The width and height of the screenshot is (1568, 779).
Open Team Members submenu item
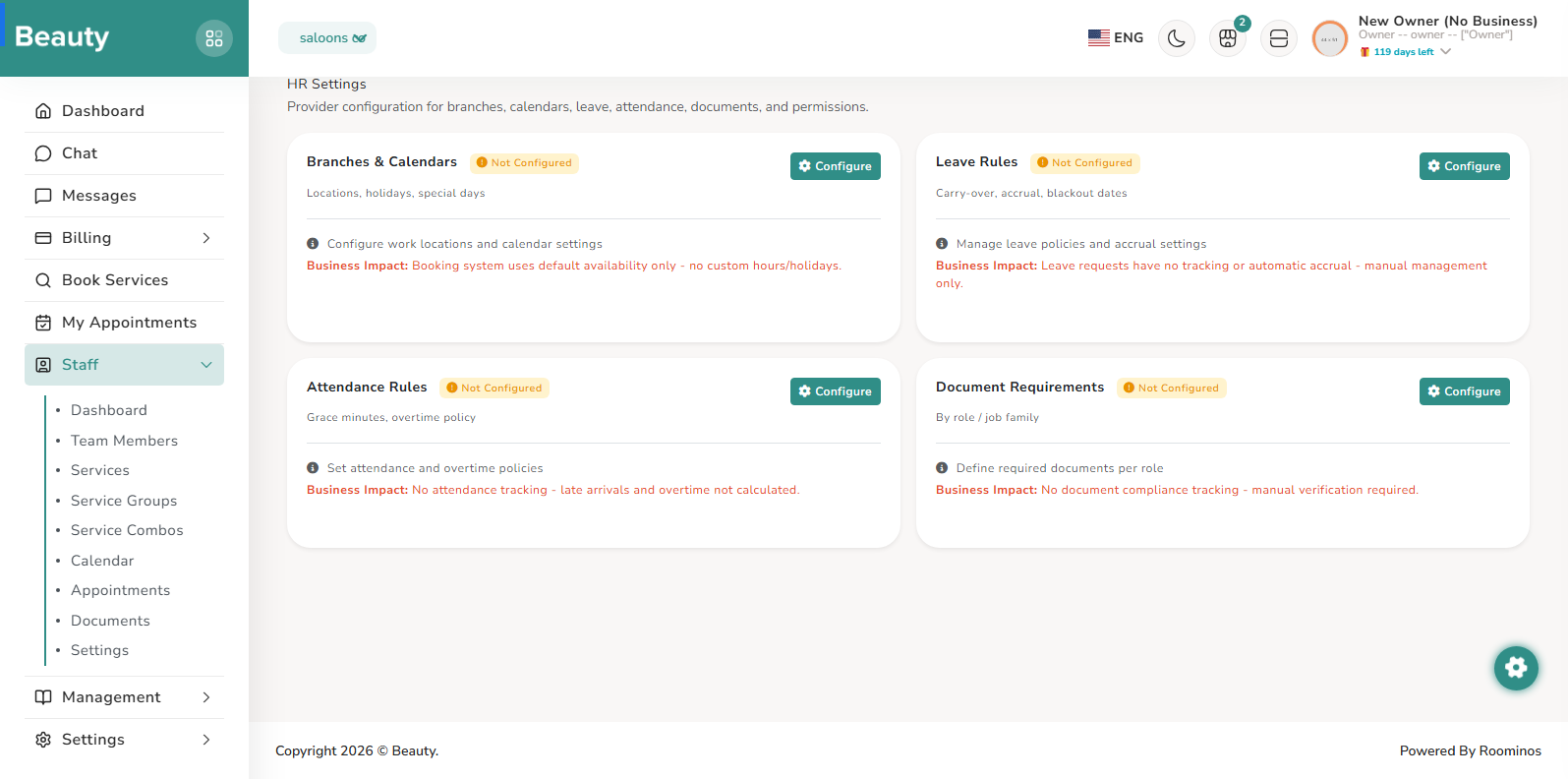(x=124, y=441)
